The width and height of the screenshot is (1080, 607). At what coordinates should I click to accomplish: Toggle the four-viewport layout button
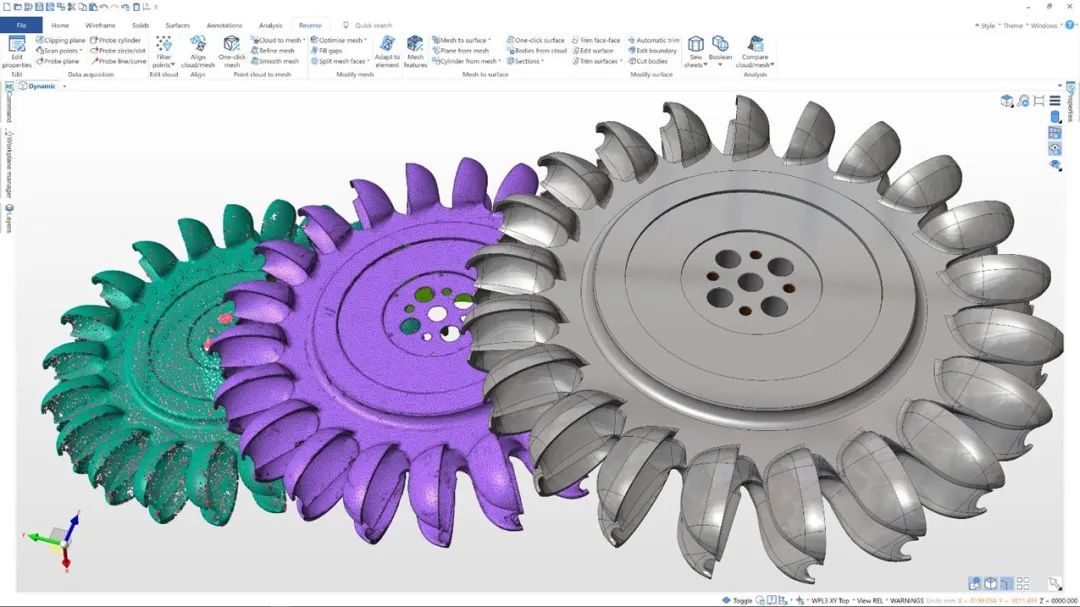point(1021,583)
